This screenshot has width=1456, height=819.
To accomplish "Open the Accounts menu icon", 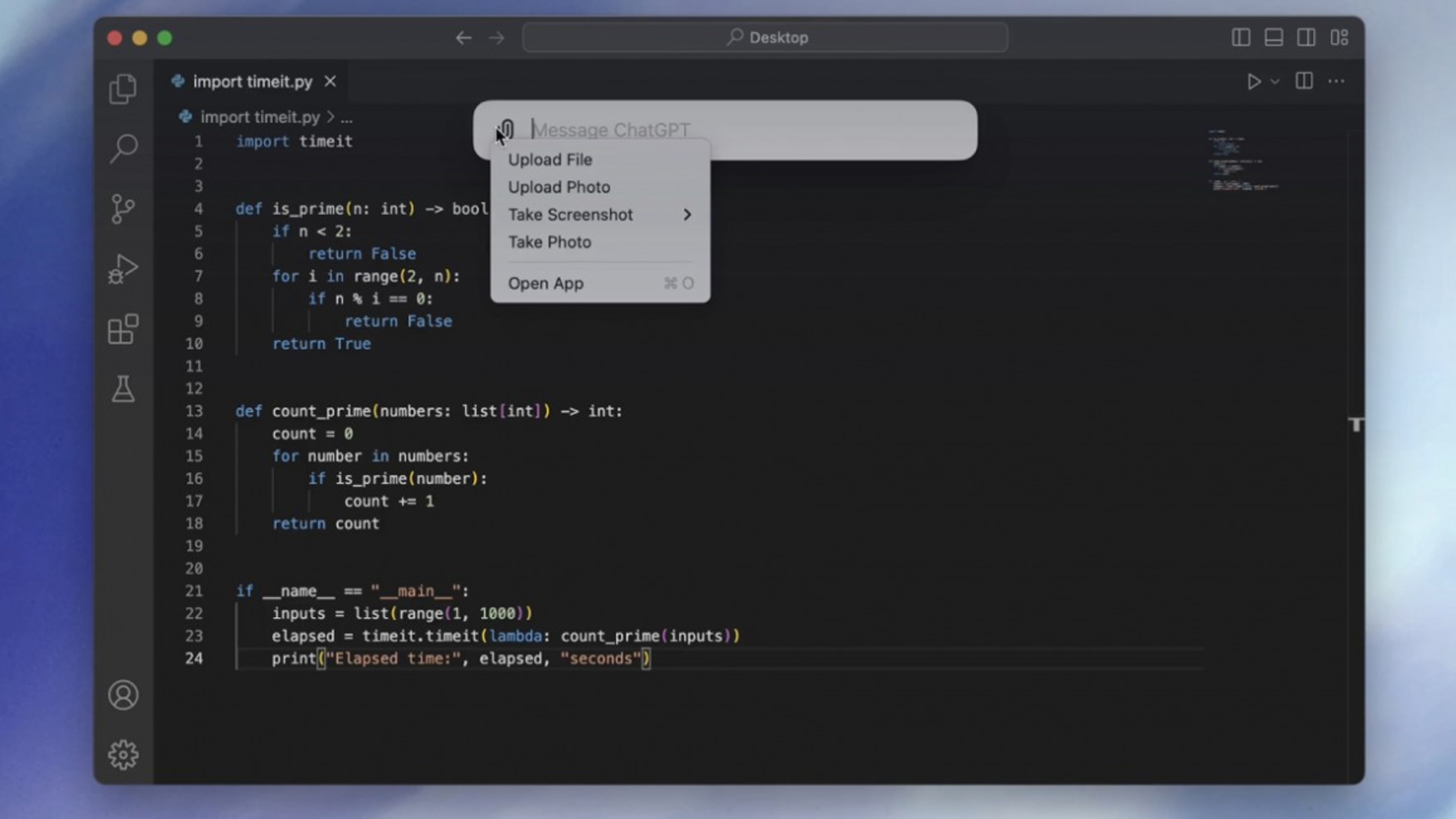I will point(123,695).
